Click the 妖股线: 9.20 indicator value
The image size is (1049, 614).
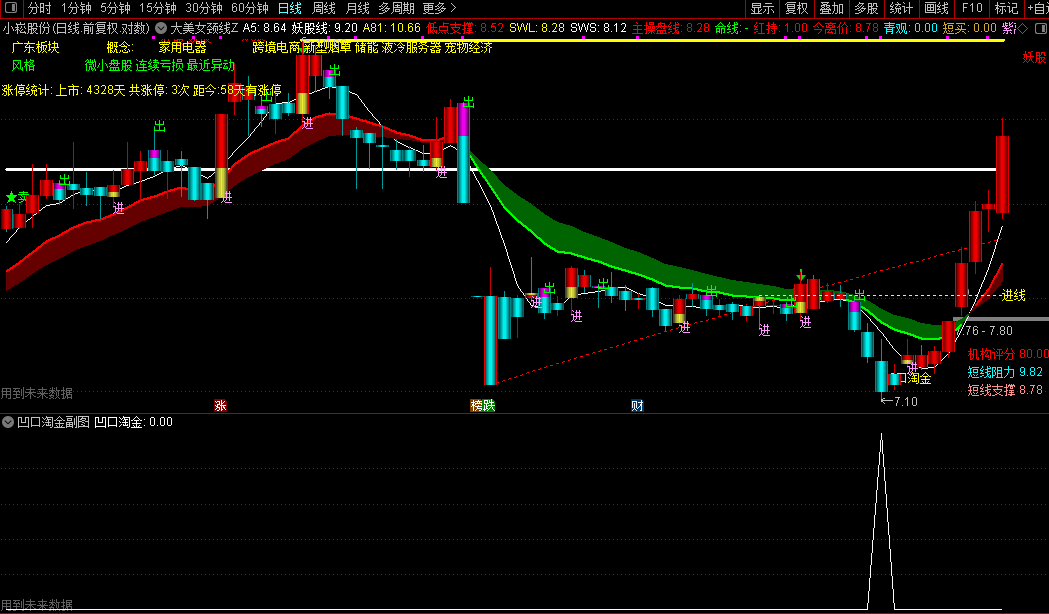click(324, 28)
